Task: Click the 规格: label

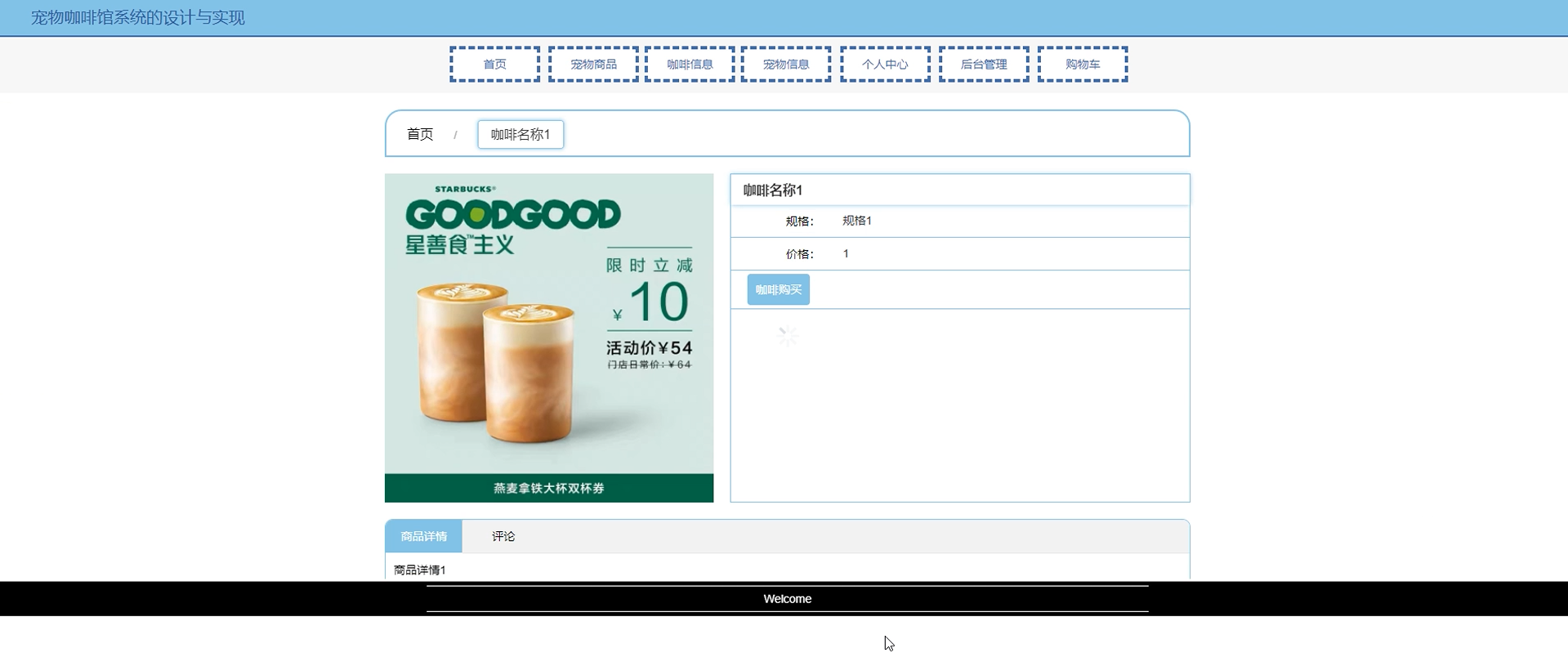Action: click(x=799, y=221)
